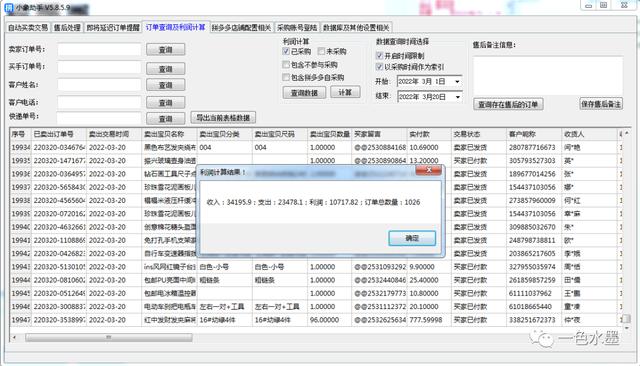Click the 卖出宝贝分类 column header
This screenshot has width=640, height=366.
[x=224, y=134]
